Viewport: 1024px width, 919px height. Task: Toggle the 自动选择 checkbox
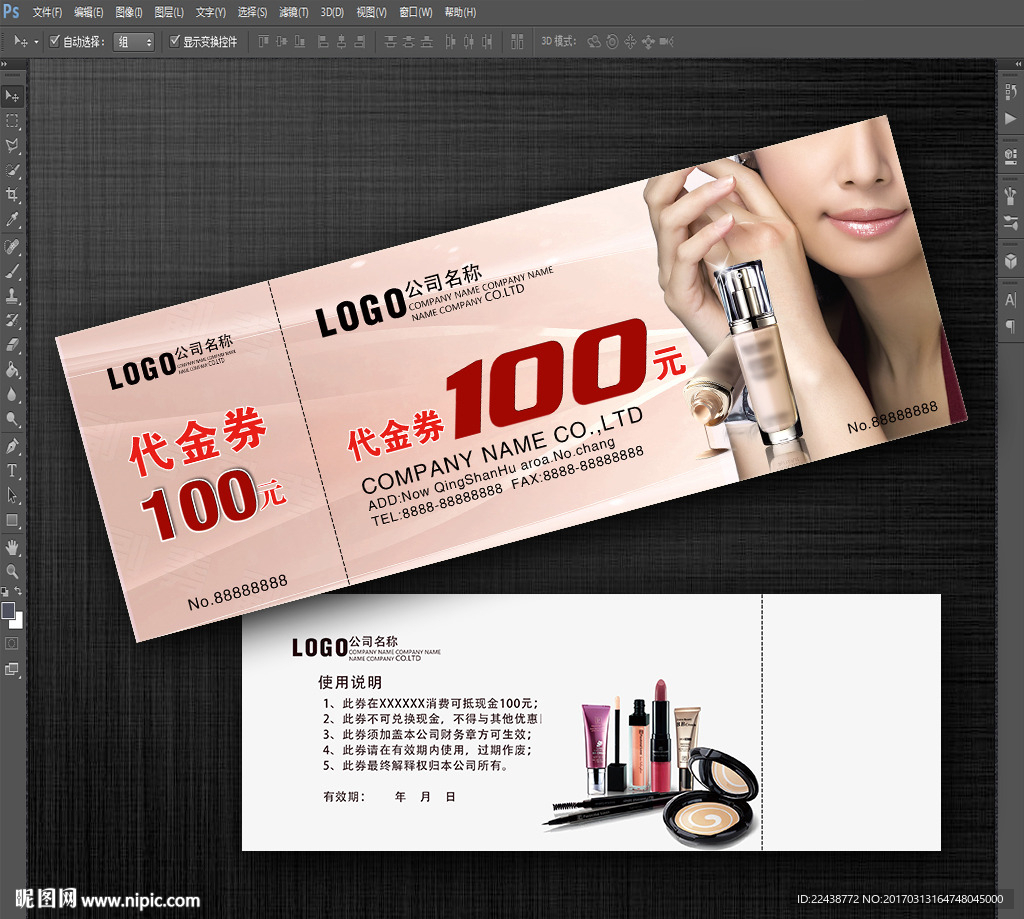click(55, 41)
